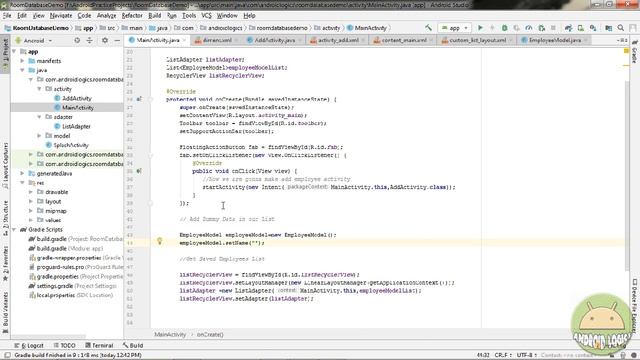The image size is (640, 360).
Task: Click the Search Everywhere magnifier icon
Action: coord(621,28)
